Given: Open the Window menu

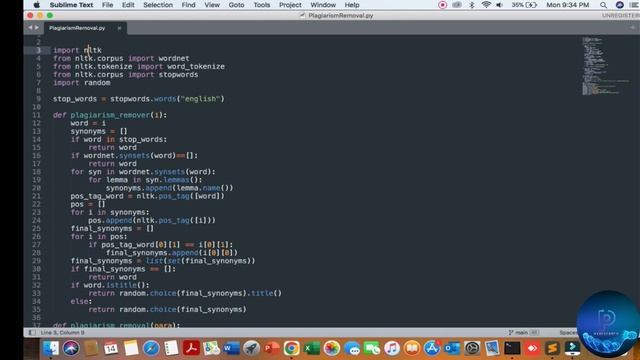Looking at the screenshot, I should click(x=323, y=5).
